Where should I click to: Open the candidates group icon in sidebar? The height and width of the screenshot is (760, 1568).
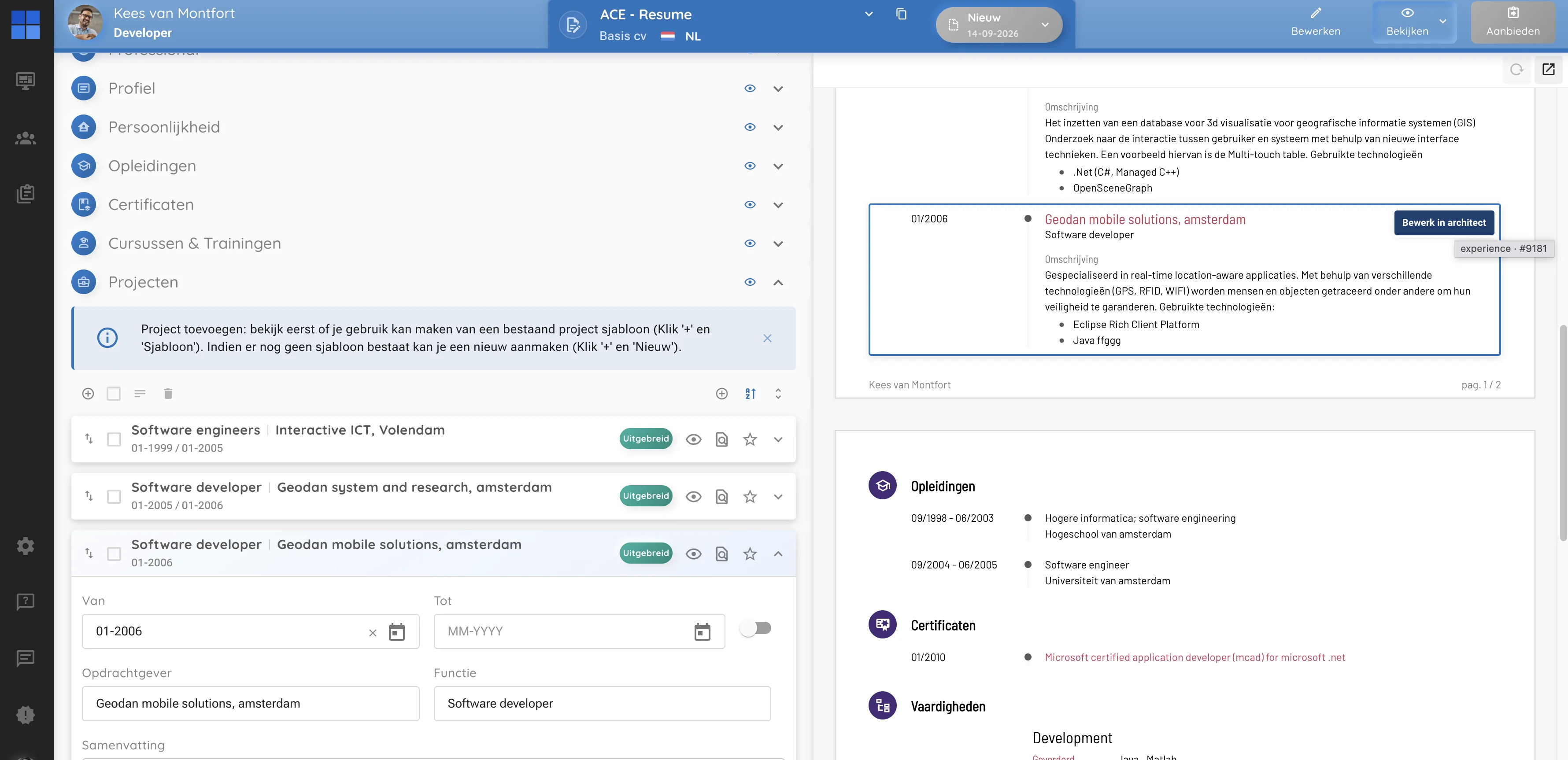coord(25,139)
